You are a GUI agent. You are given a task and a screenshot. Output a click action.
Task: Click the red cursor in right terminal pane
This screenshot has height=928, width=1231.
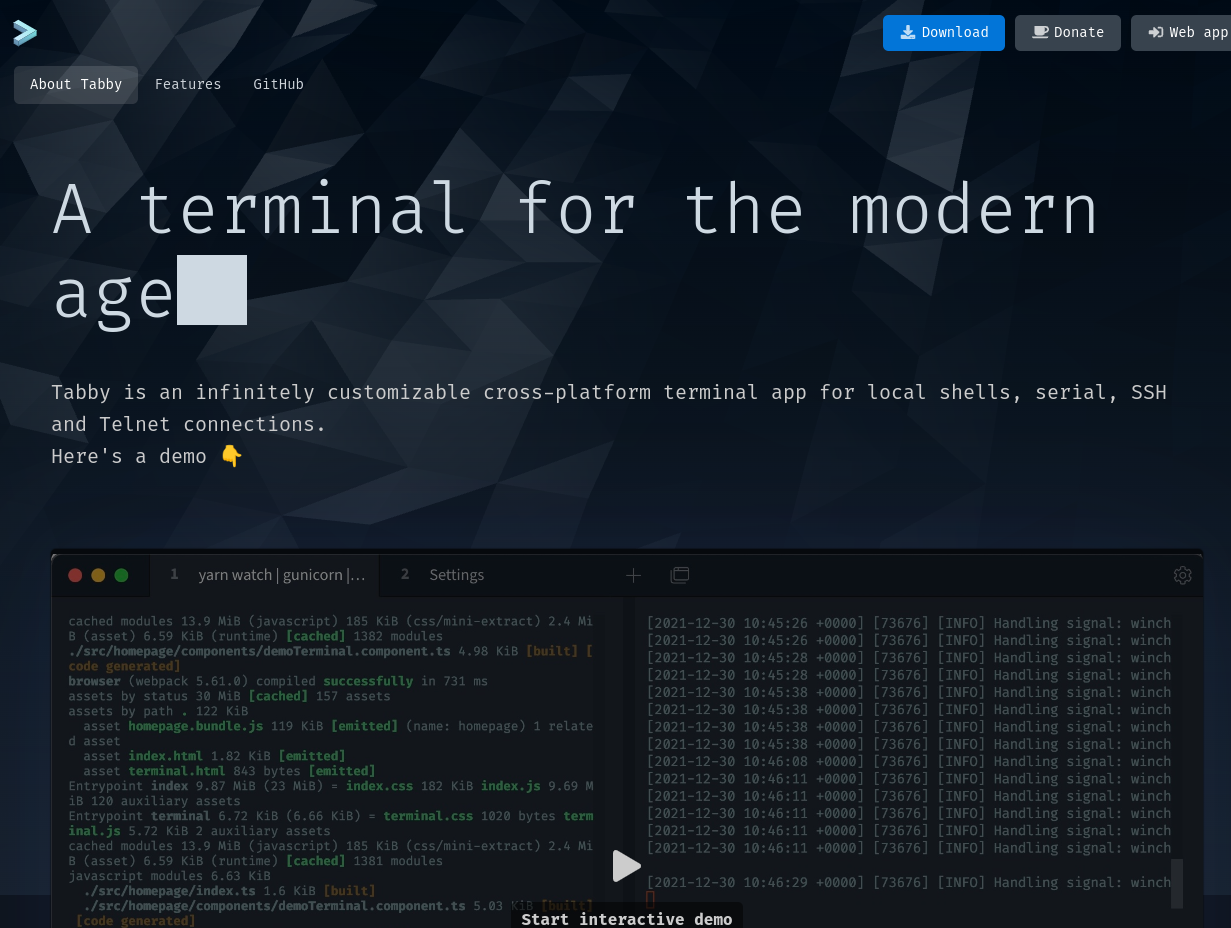click(651, 899)
